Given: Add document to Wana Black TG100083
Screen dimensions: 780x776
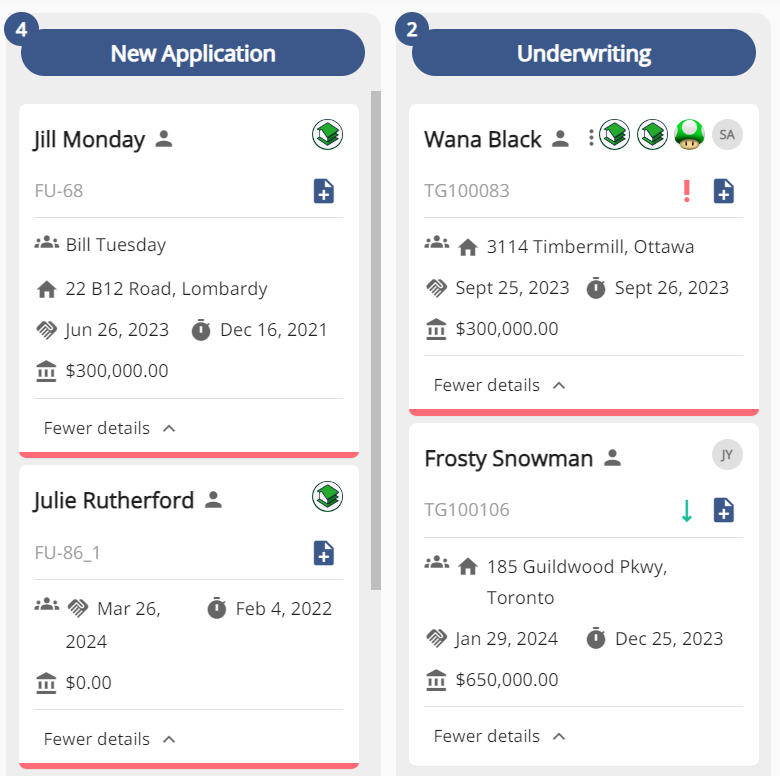Looking at the screenshot, I should tap(723, 191).
